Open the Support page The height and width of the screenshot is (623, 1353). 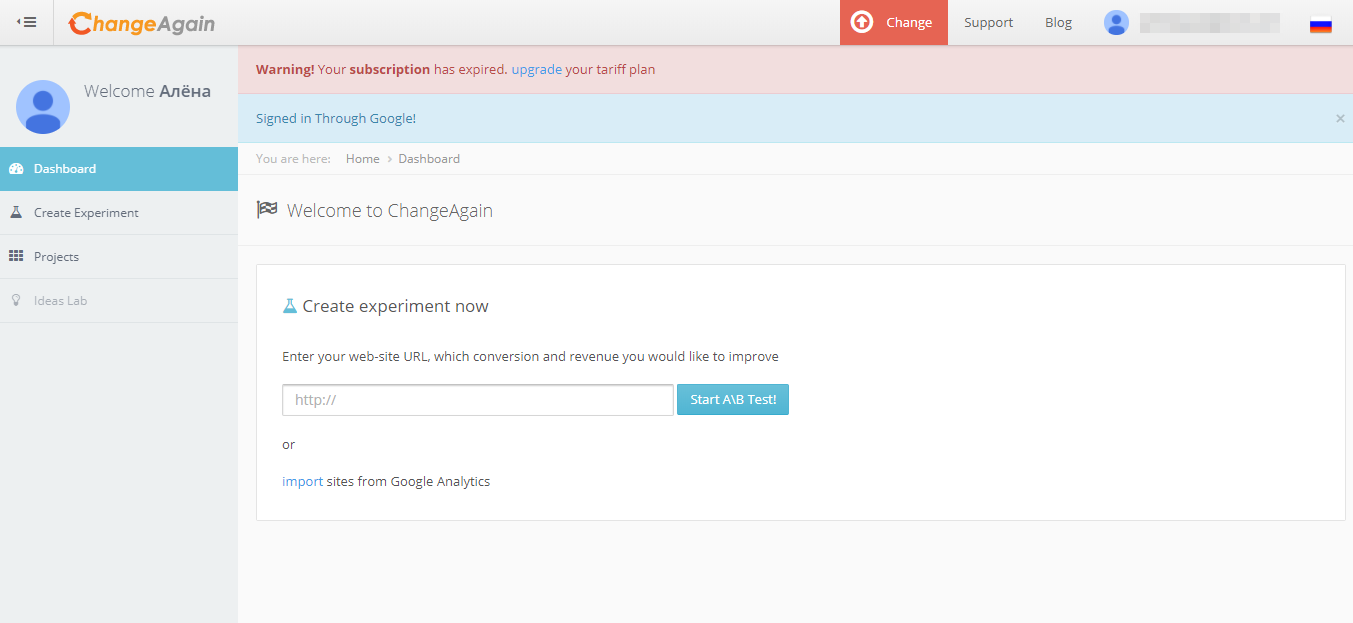pyautogui.click(x=988, y=22)
